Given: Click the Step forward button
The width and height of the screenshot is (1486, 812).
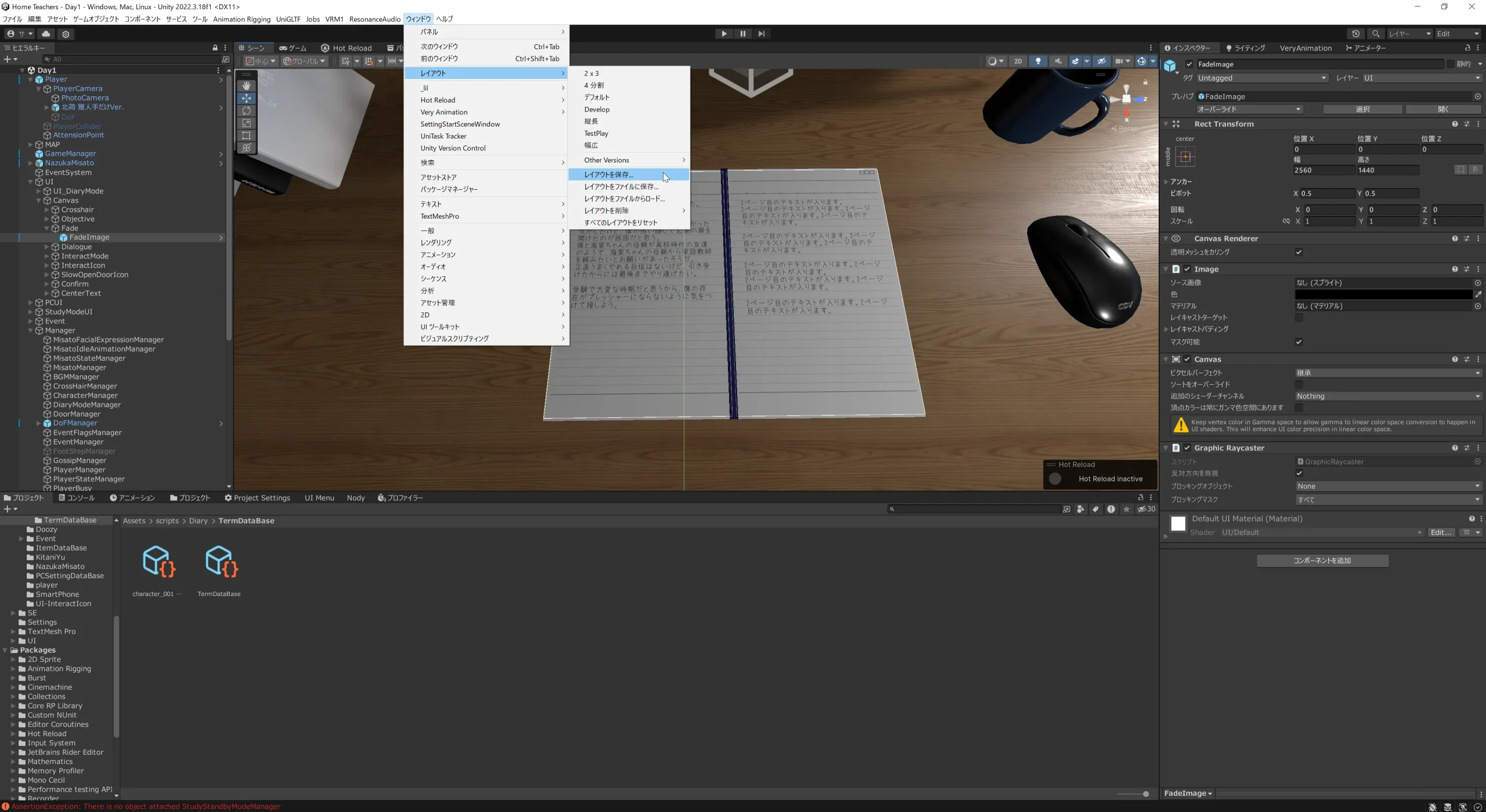Looking at the screenshot, I should point(761,34).
